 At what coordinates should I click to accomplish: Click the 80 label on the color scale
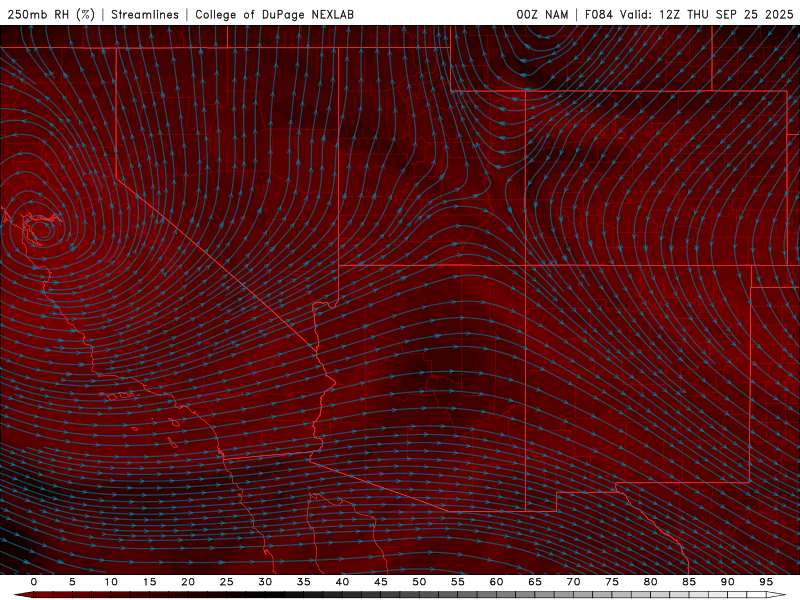coord(650,582)
